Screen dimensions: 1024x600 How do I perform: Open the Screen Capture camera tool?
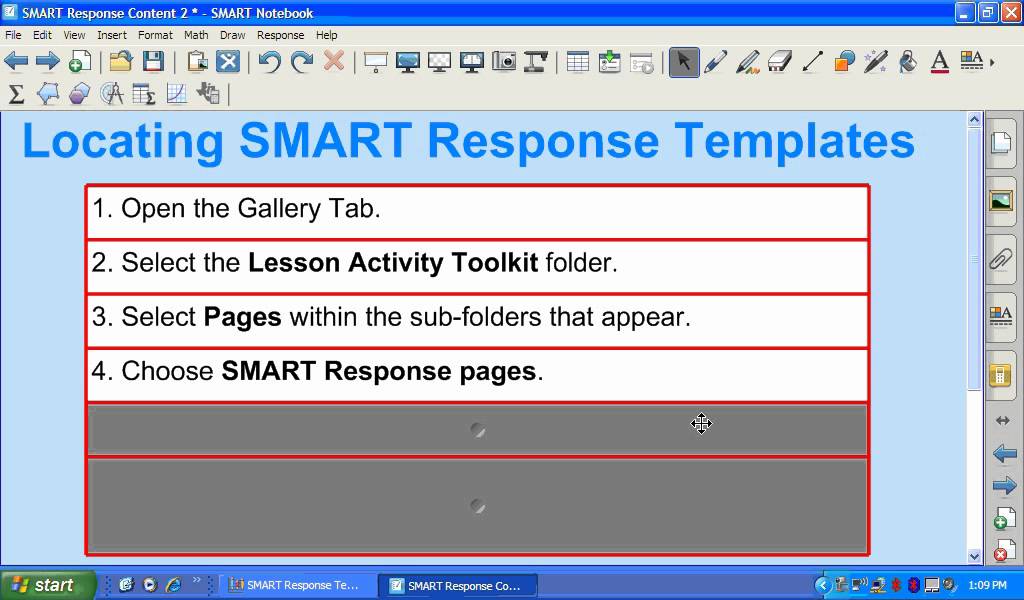tap(504, 62)
